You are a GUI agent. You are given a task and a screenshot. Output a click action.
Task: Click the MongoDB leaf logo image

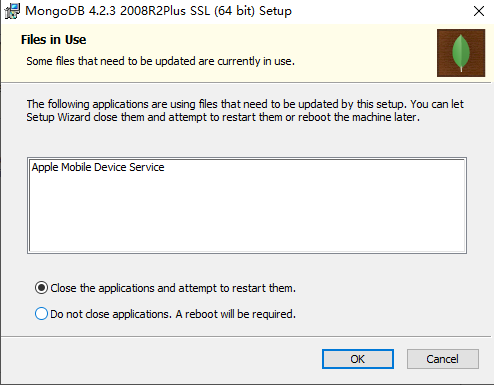click(x=461, y=53)
